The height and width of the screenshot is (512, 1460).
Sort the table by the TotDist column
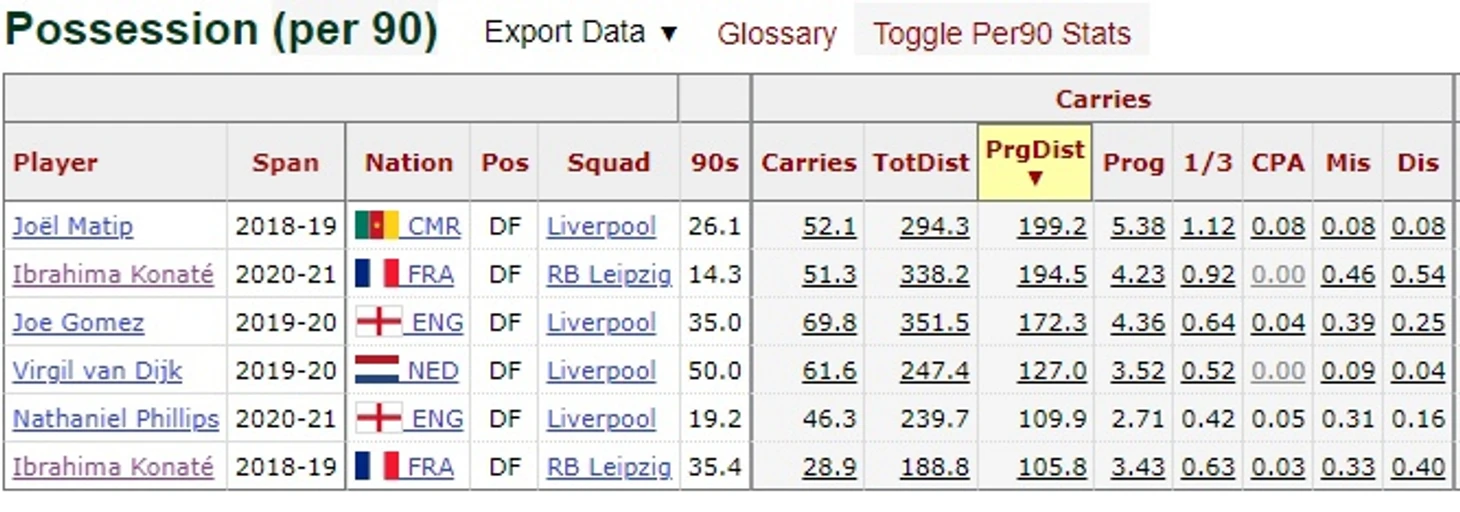921,163
